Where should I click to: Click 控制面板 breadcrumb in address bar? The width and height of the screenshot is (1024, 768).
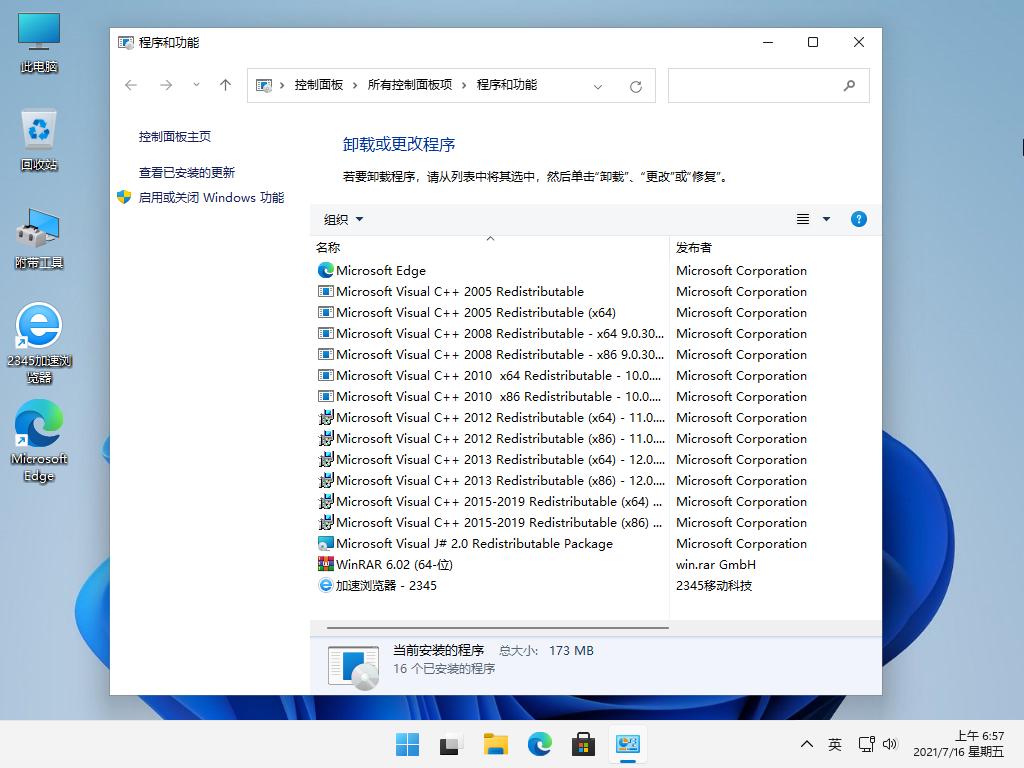click(x=319, y=85)
